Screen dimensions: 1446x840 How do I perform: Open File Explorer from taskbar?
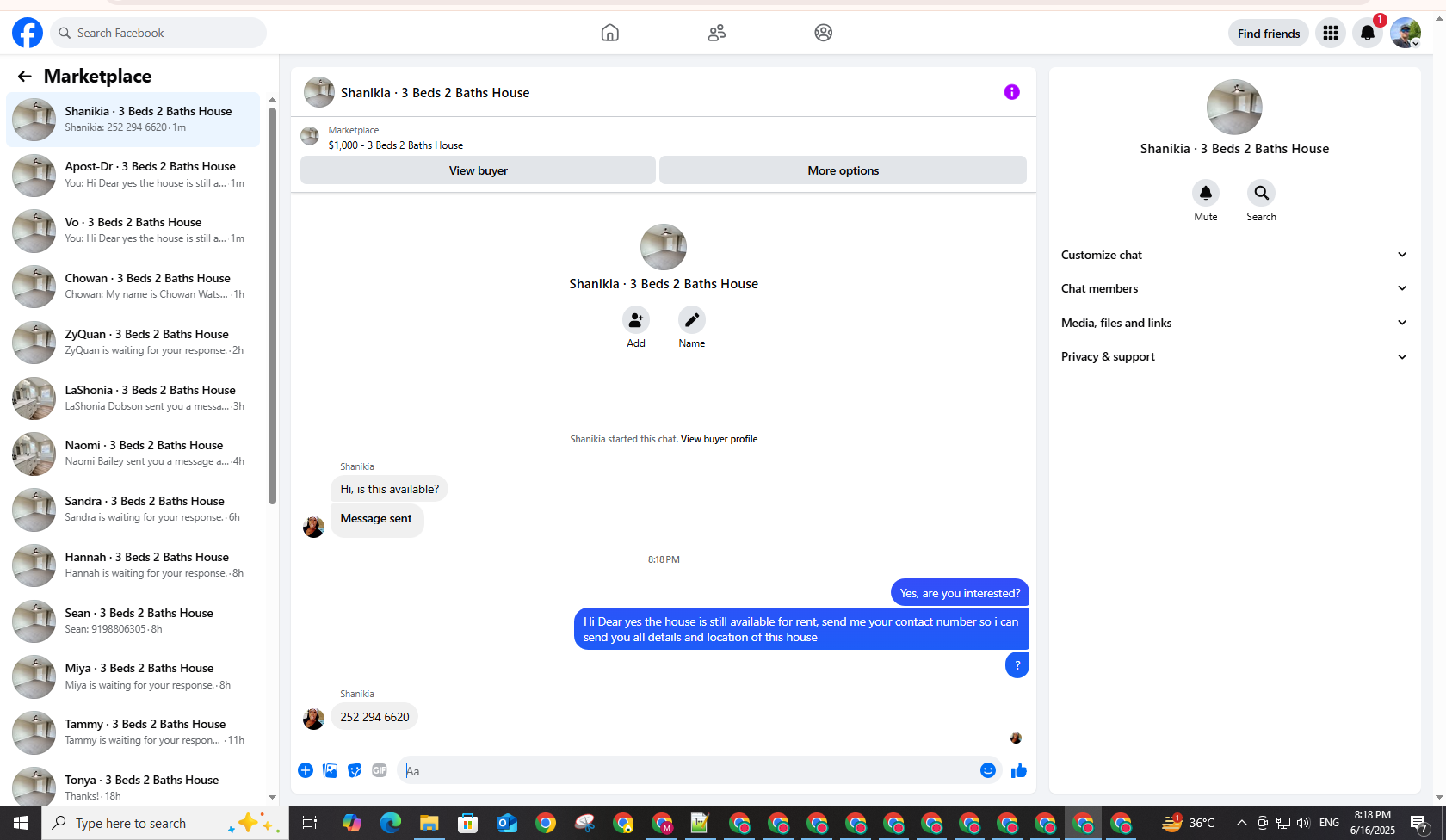tap(429, 823)
